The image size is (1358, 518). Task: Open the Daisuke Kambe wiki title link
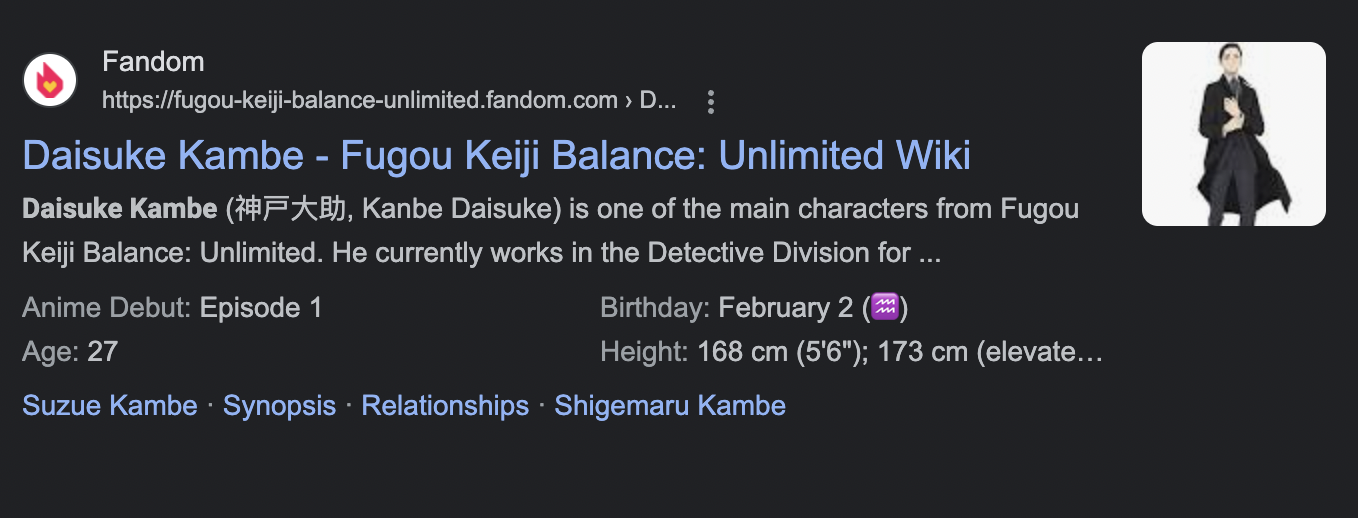[496, 155]
